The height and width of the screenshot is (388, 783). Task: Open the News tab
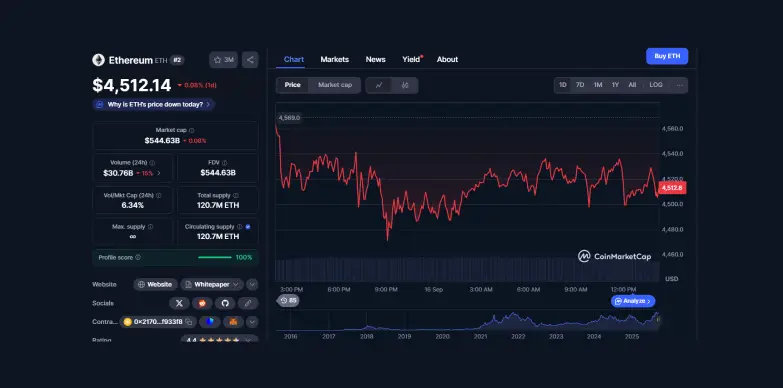coord(376,59)
